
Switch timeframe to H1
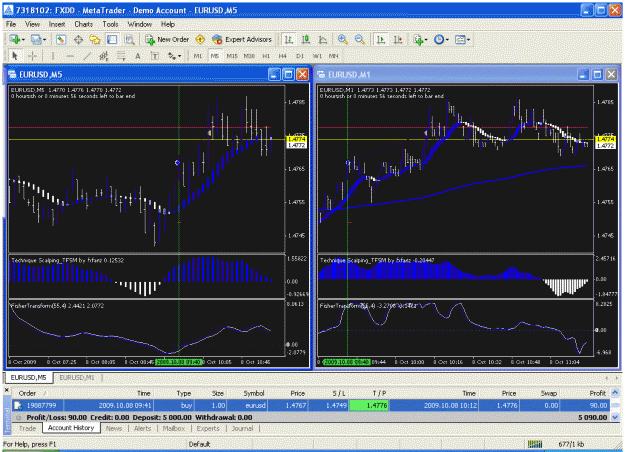266,56
